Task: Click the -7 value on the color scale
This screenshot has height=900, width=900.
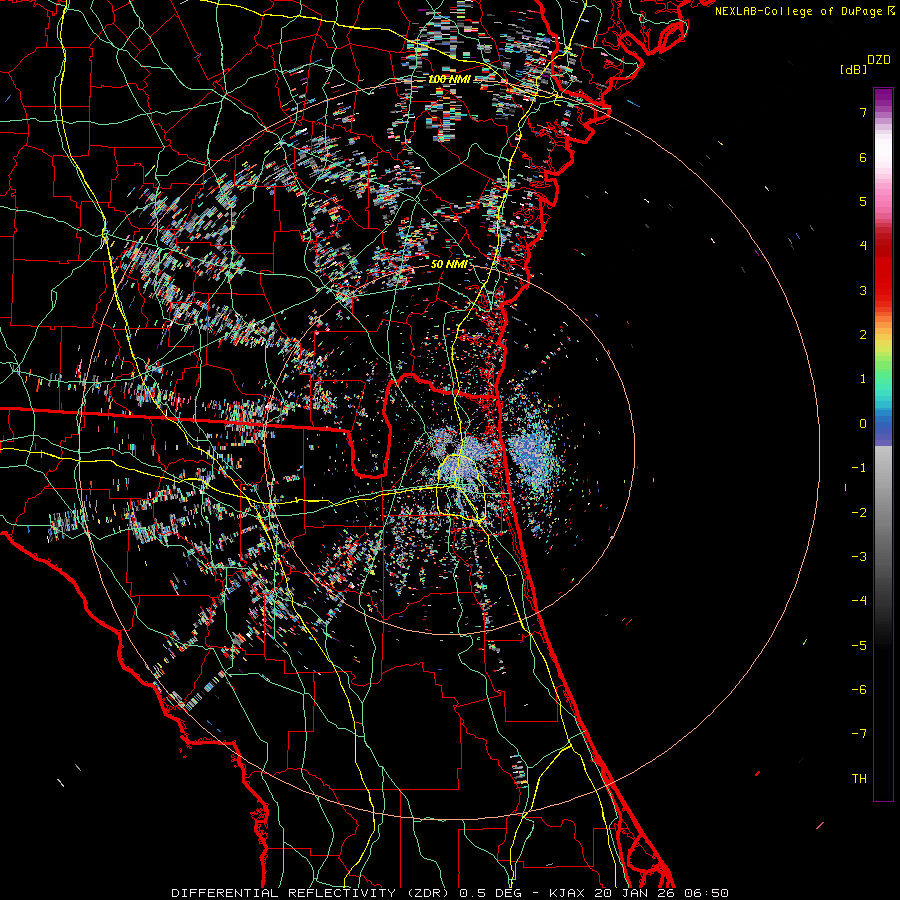Action: [859, 734]
